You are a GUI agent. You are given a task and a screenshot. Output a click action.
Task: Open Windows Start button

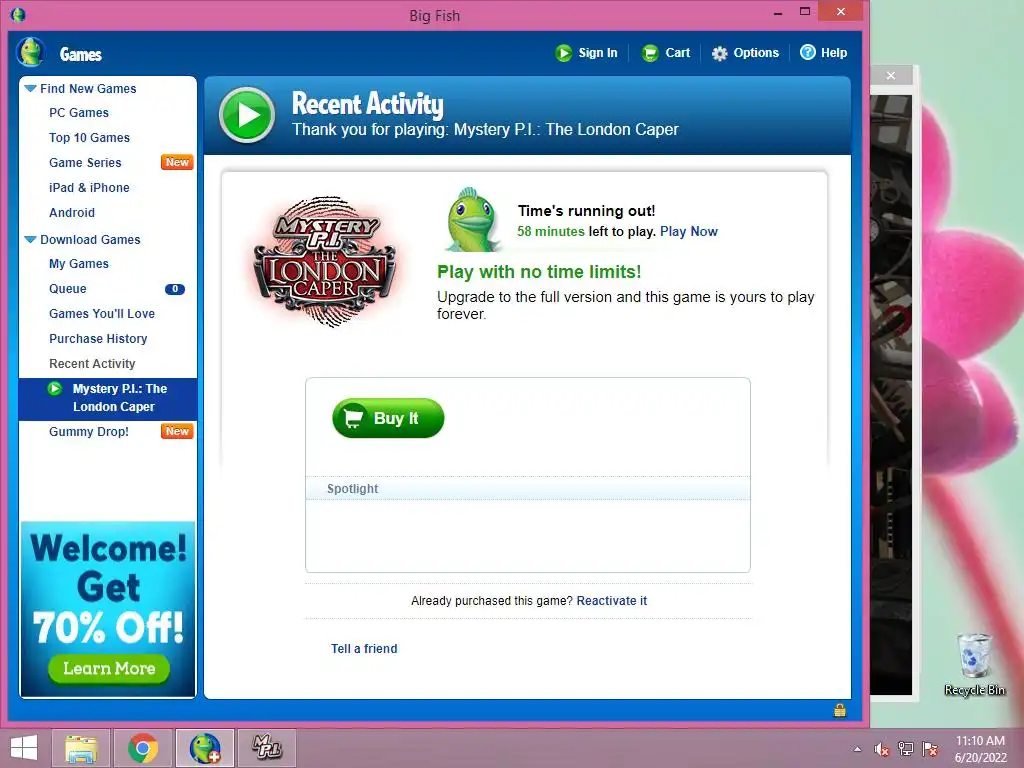[x=24, y=748]
